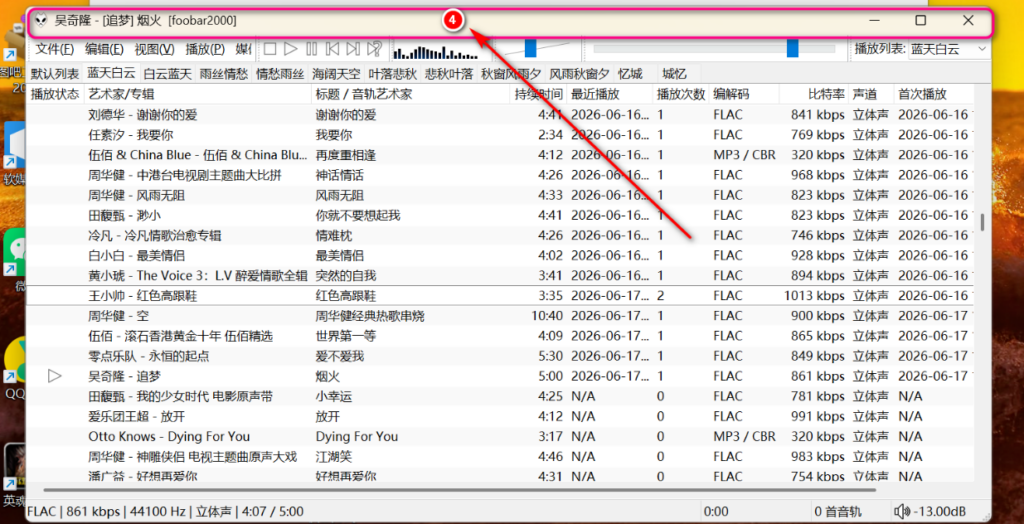
Task: Select the 蓝天白云 playlist tab
Action: (x=112, y=73)
